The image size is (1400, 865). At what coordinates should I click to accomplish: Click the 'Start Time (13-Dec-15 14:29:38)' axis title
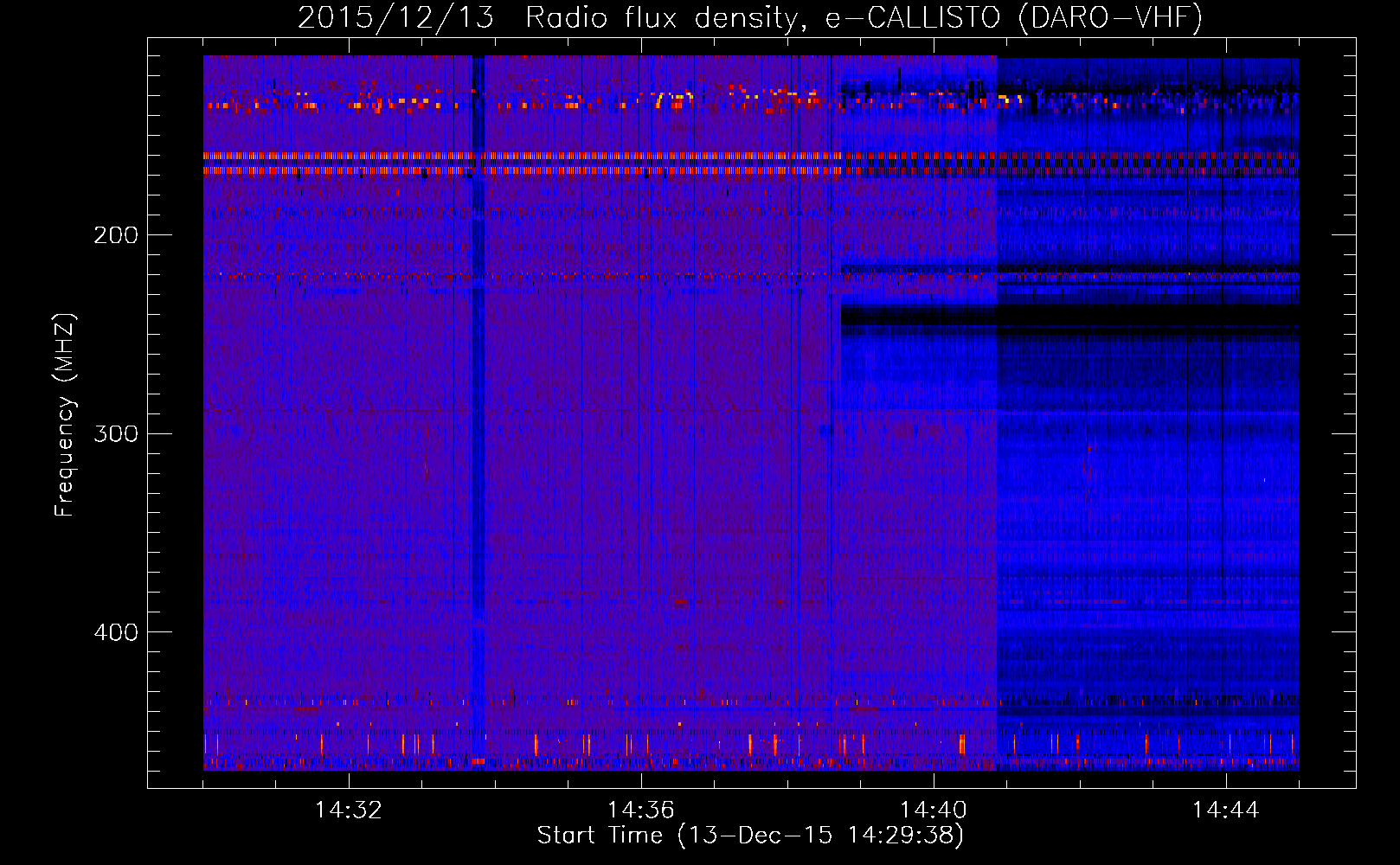point(750,836)
